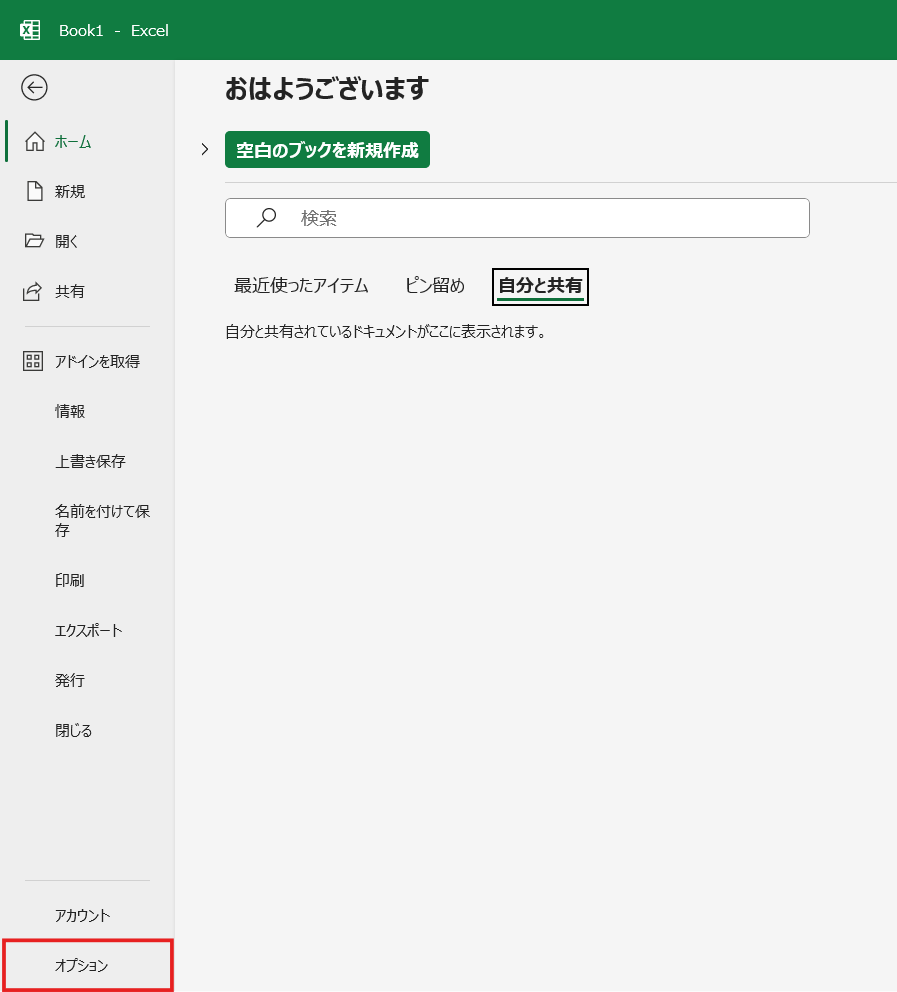This screenshot has width=897, height=992.
Task: Open the エクスポート menu item
Action: 88,630
